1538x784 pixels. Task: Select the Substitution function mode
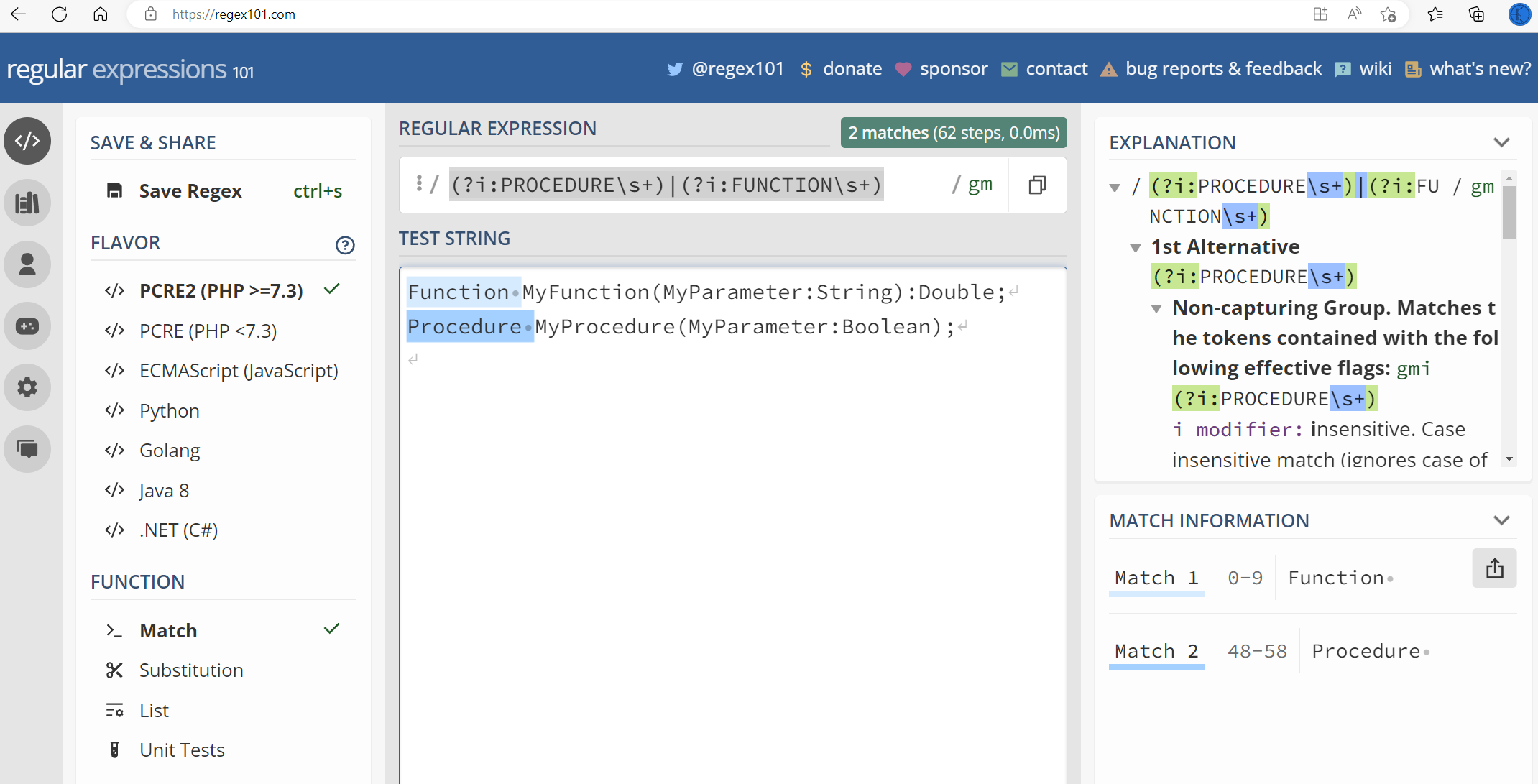(191, 670)
